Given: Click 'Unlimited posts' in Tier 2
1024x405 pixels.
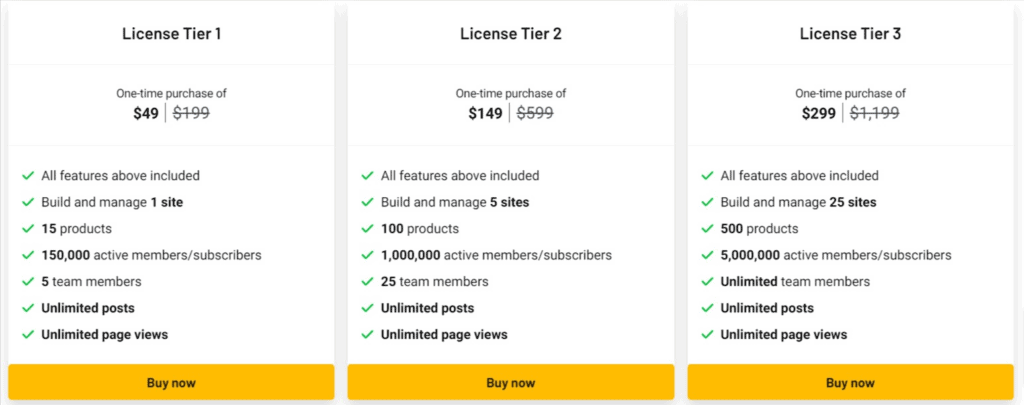Looking at the screenshot, I should 427,308.
